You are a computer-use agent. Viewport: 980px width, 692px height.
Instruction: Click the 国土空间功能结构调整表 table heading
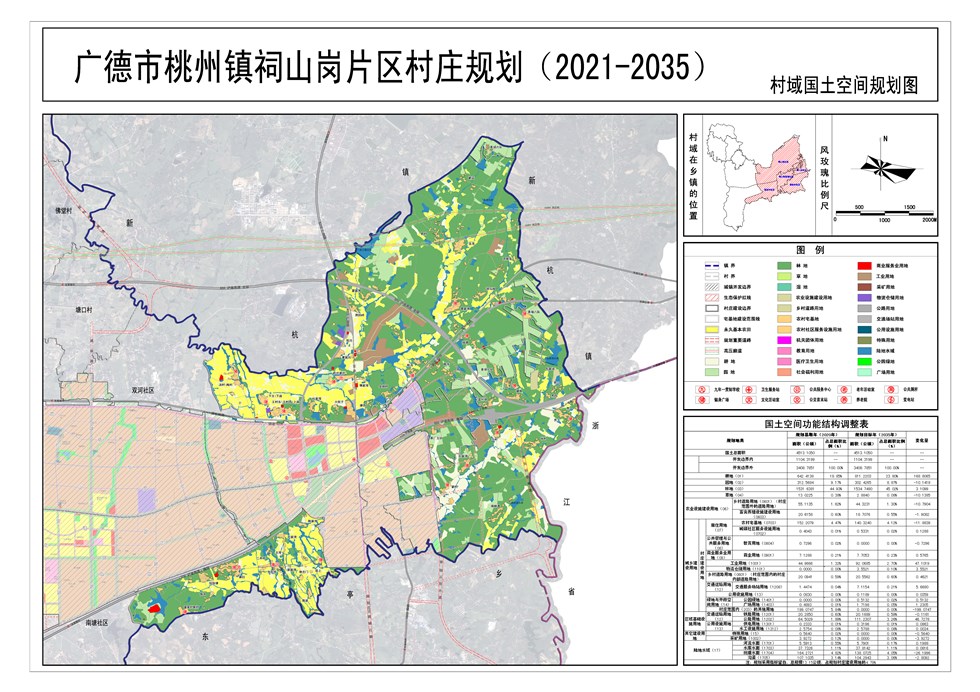(x=810, y=423)
